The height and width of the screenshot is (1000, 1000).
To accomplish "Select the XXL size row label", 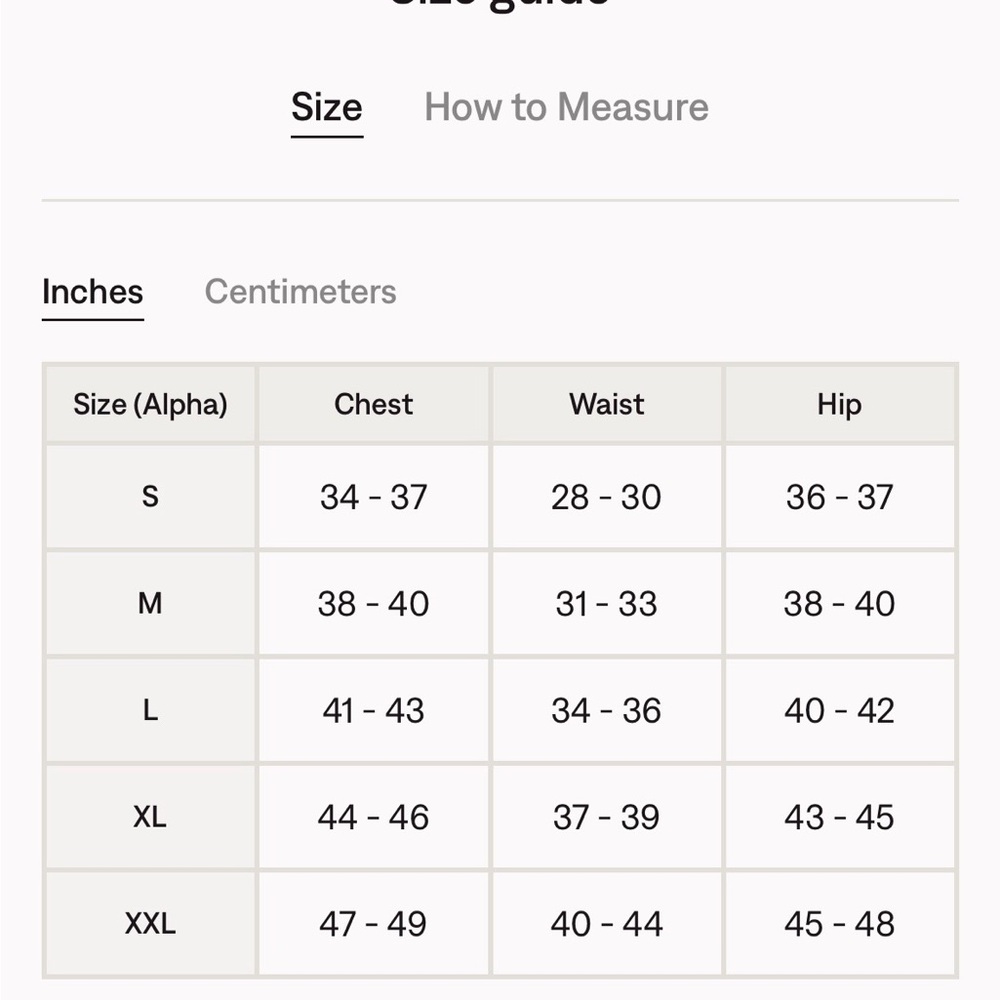I will click(151, 923).
